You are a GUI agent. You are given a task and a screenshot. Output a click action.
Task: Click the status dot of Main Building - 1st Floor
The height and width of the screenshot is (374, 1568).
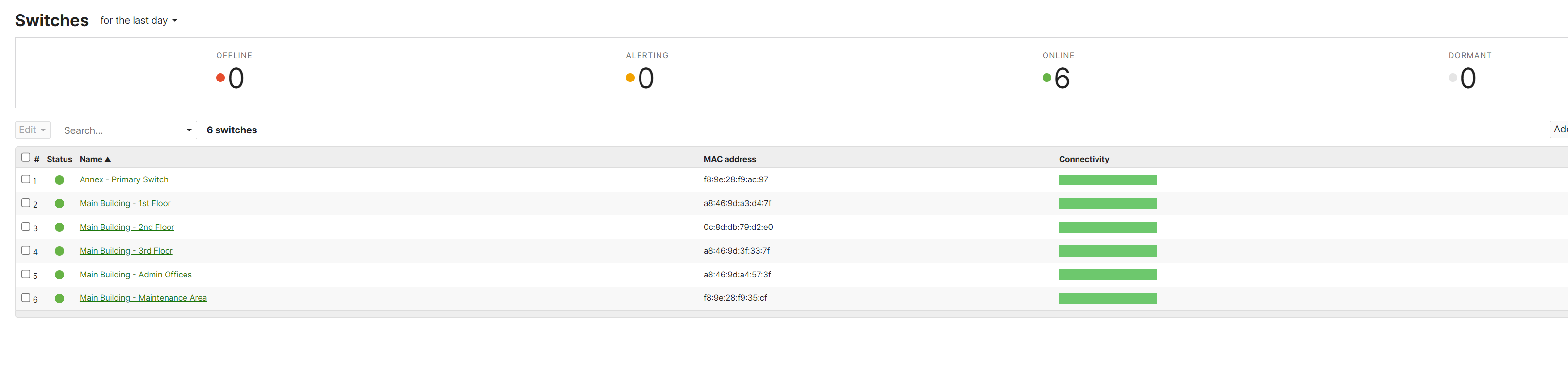coord(59,204)
